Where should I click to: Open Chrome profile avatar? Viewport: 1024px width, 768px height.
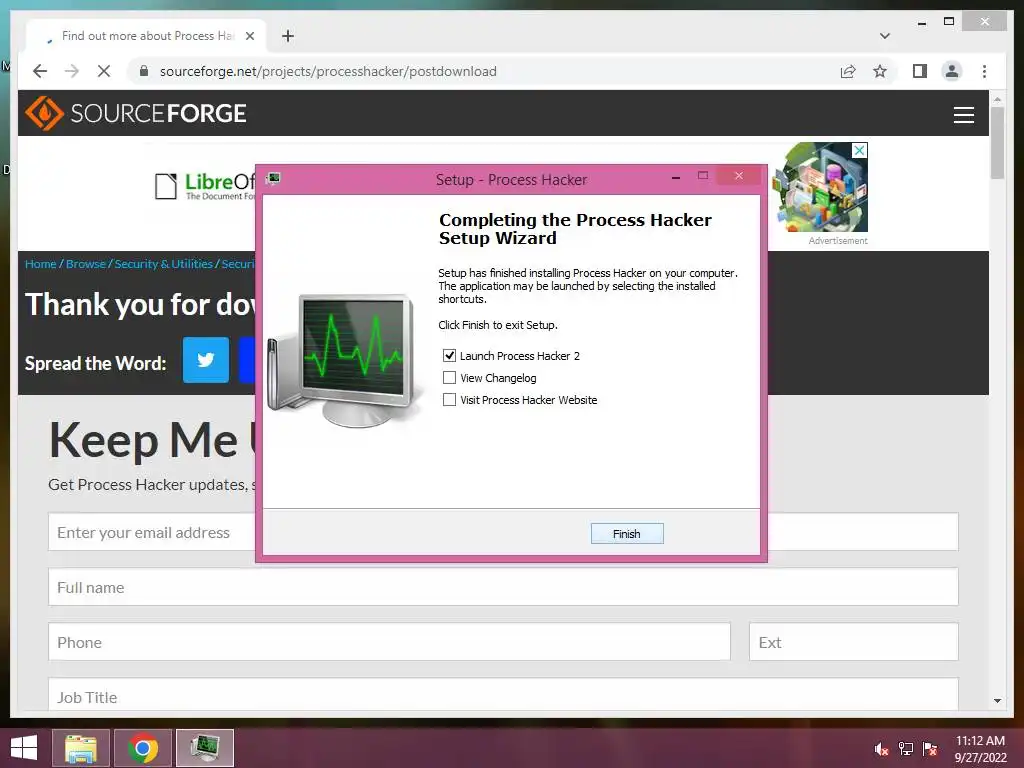[x=952, y=71]
